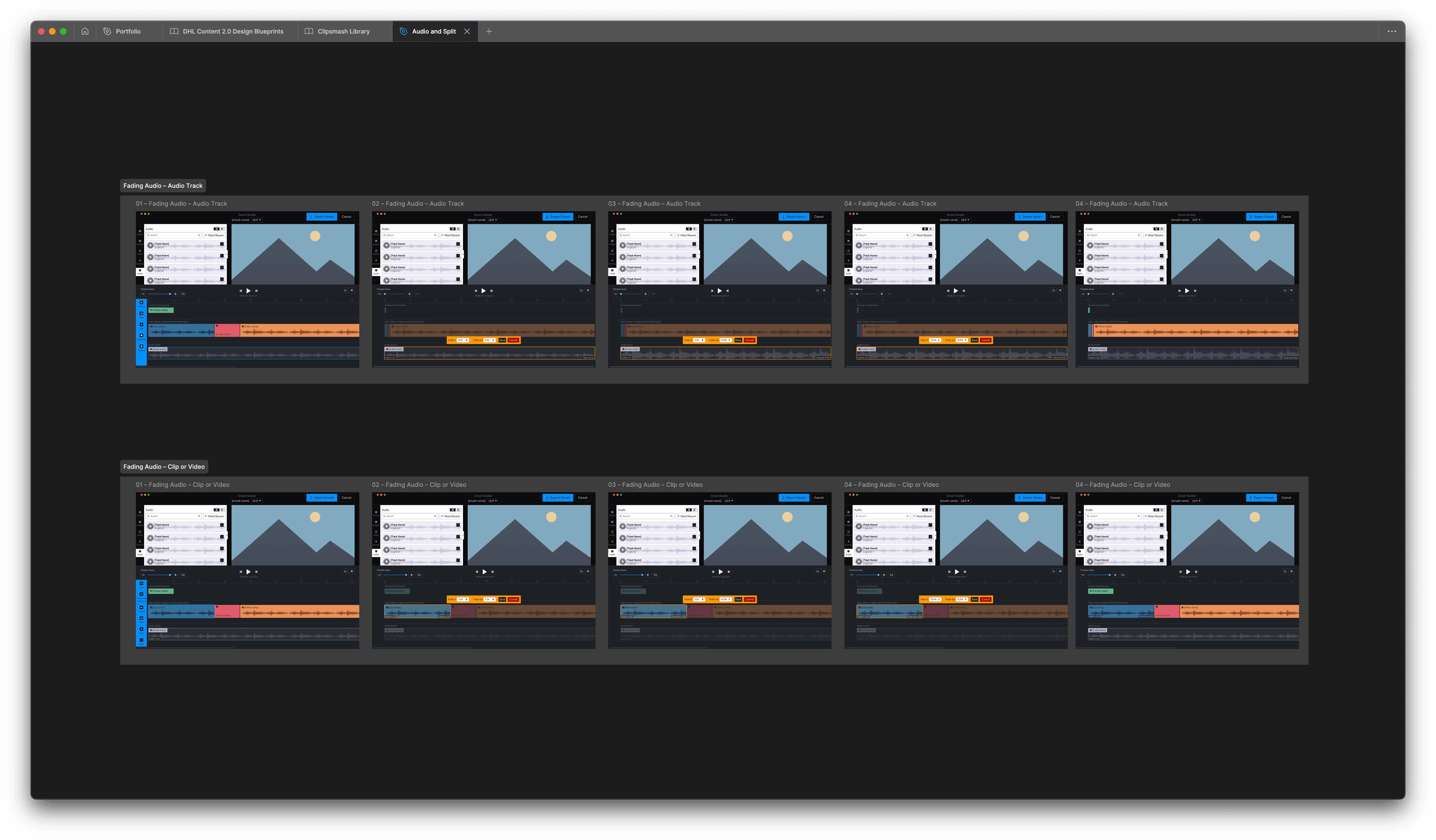1436x840 pixels.
Task: Switch to the Portfolio tab
Action: [128, 31]
